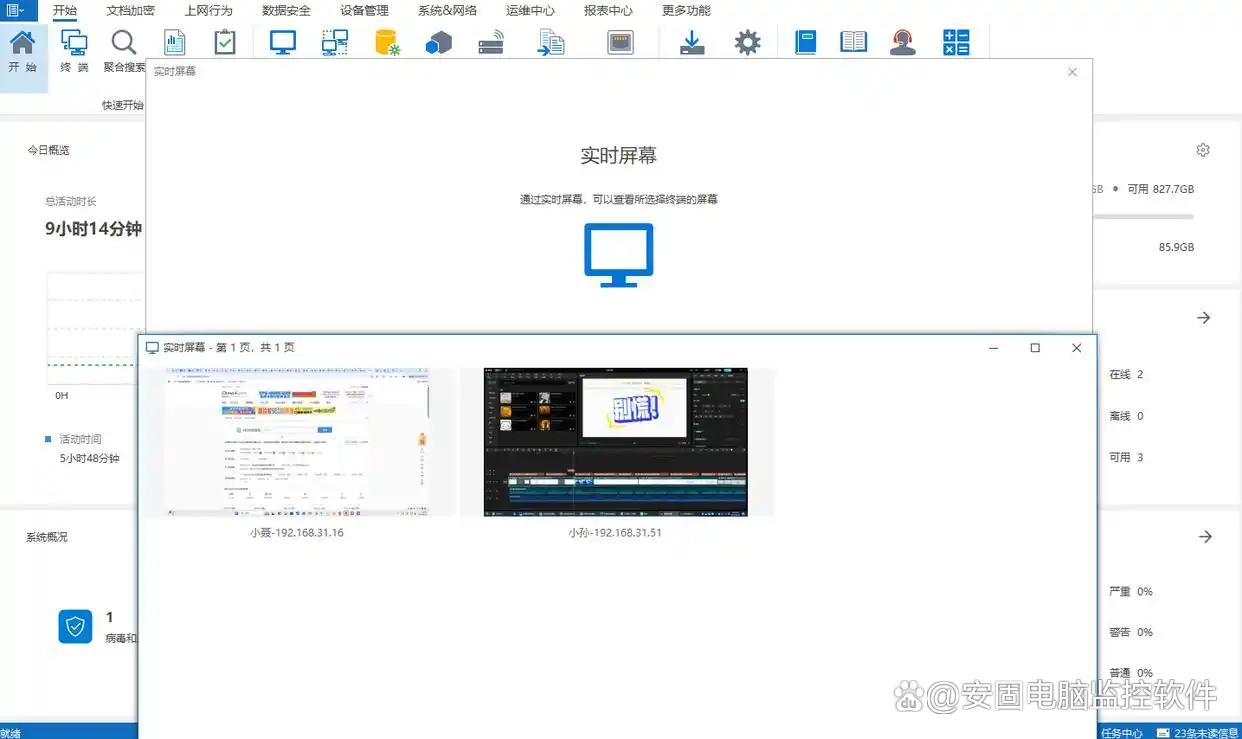The image size is (1242, 739).
Task: Click the blue monitor toolbar icon
Action: coord(283,43)
